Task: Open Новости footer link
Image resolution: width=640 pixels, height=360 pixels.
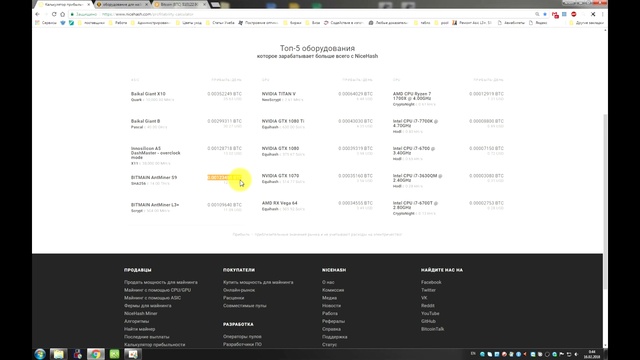Action: [331, 305]
